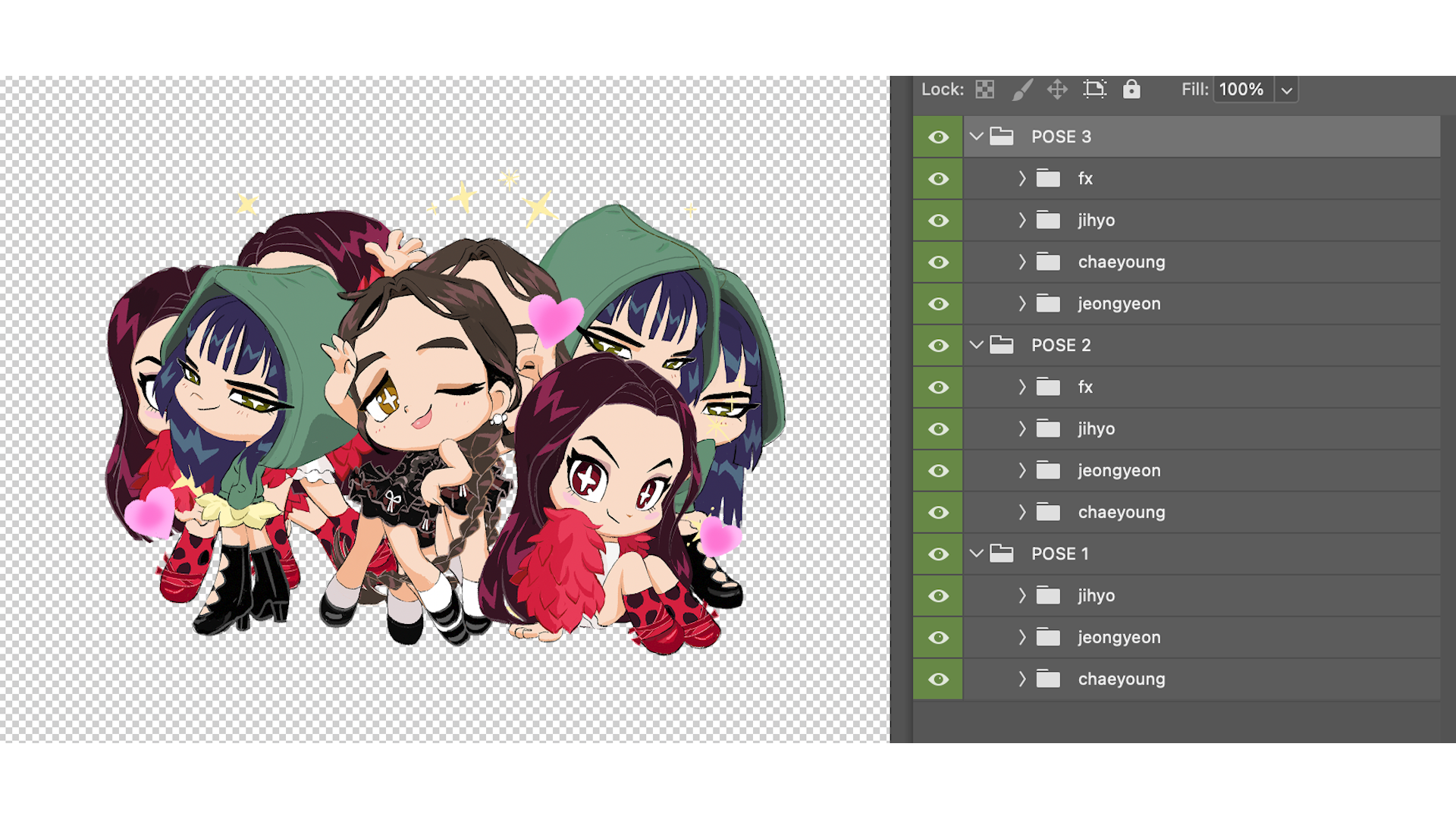Collapse the POSE 3 group
The width and height of the screenshot is (1456, 819).
click(976, 136)
